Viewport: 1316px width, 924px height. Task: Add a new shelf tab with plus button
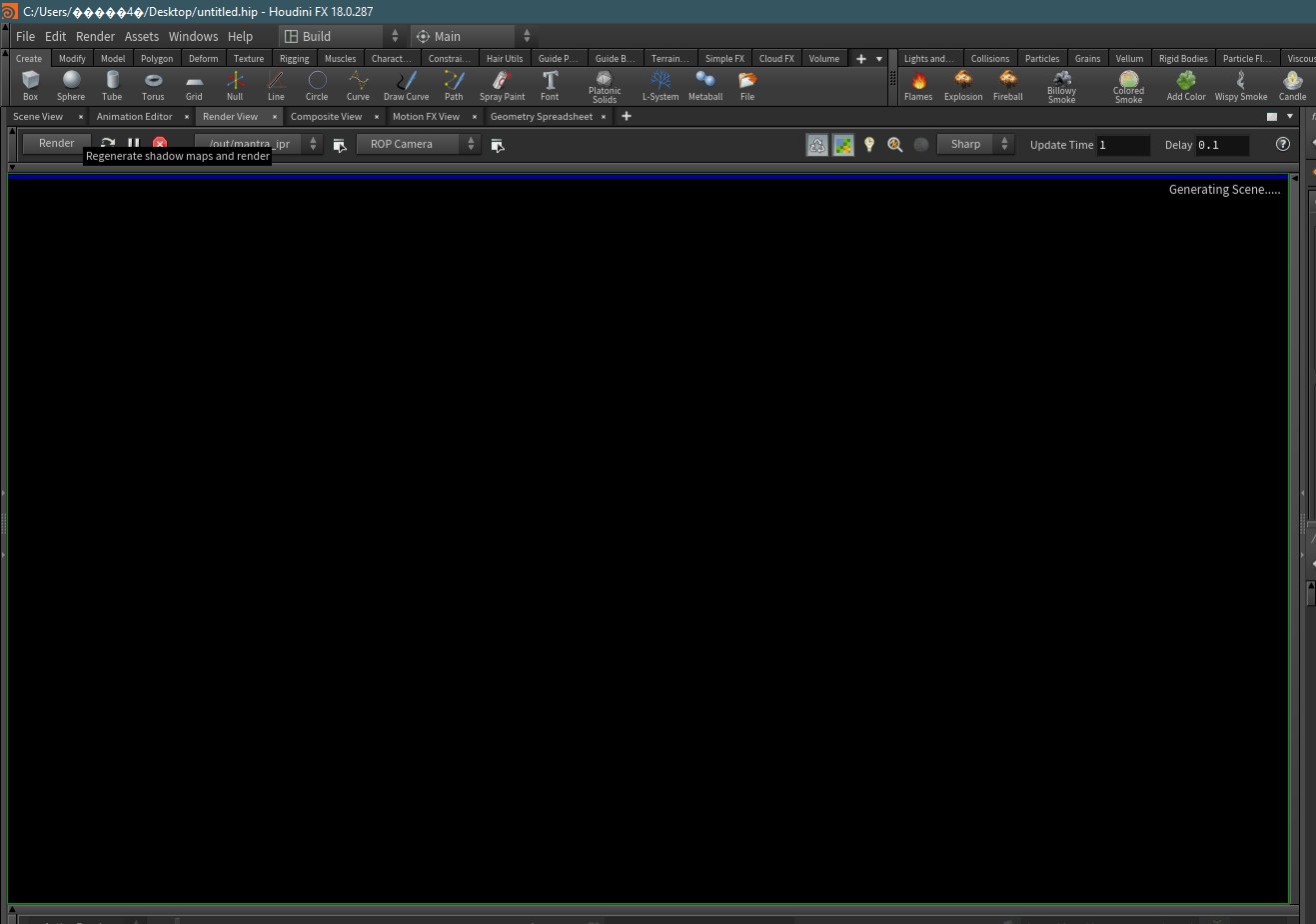(x=861, y=59)
